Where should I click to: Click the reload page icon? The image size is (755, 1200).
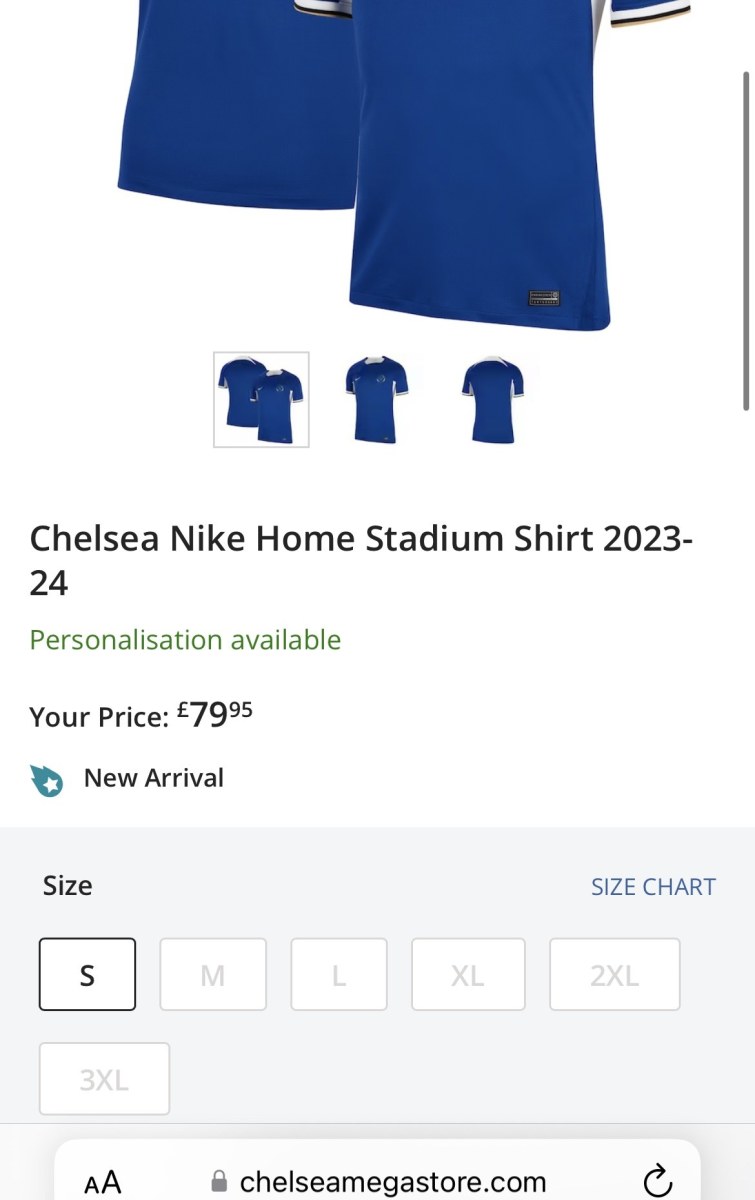(x=657, y=1182)
